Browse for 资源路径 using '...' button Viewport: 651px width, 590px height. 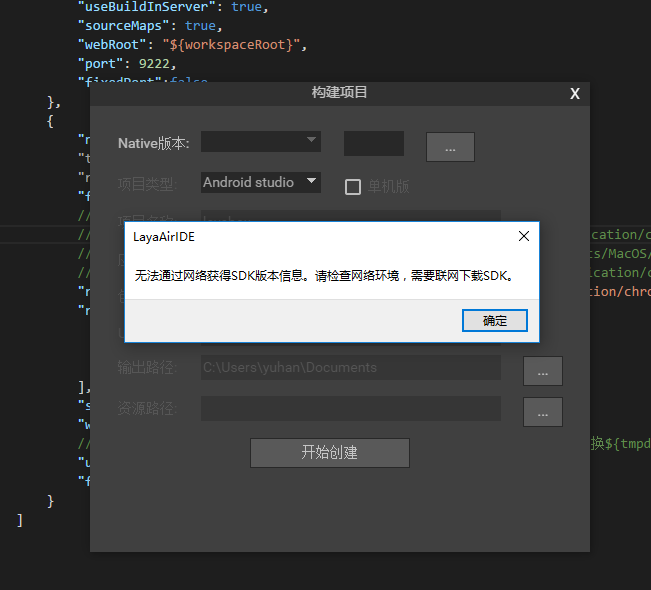click(x=542, y=412)
